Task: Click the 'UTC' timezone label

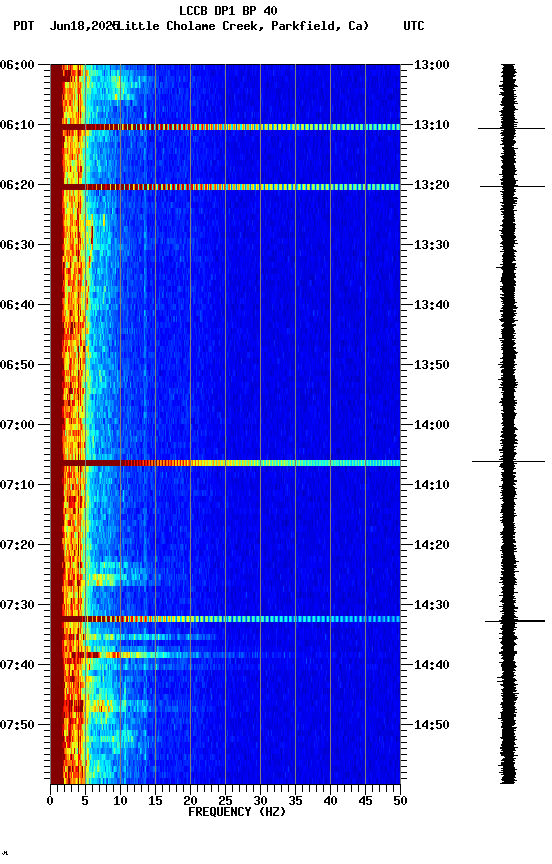Action: (414, 26)
